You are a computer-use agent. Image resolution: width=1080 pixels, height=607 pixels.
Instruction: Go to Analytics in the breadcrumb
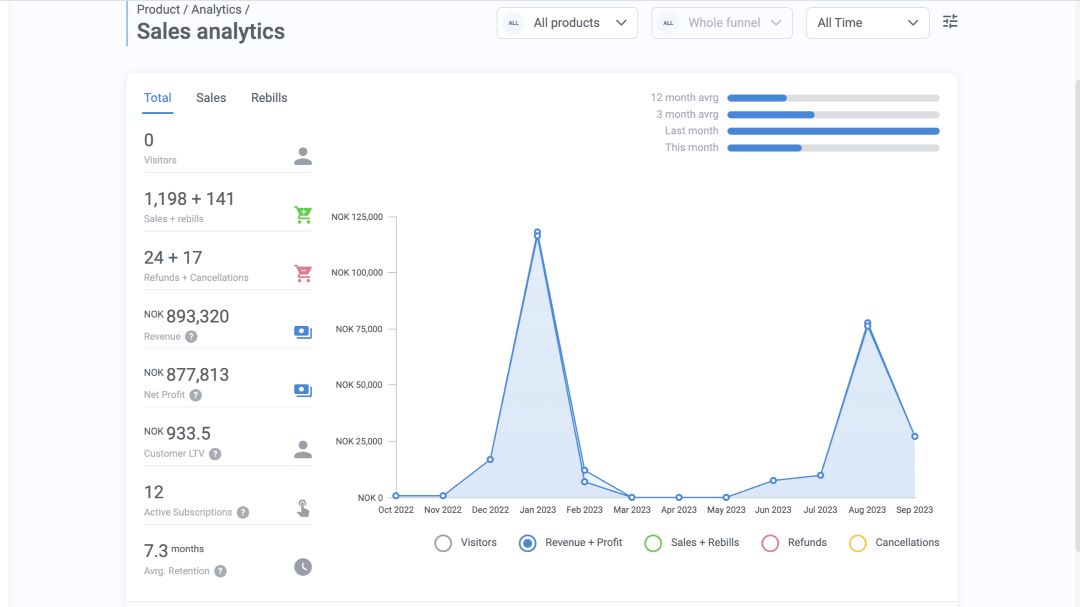[x=216, y=9]
